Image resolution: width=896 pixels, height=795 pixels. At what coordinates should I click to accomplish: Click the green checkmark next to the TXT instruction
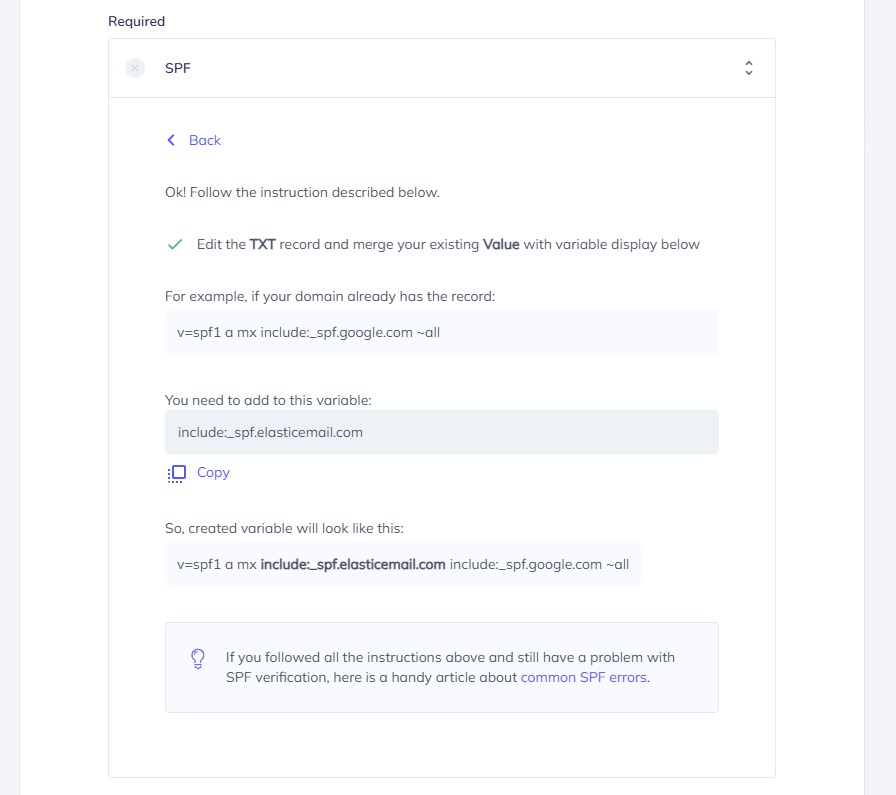pyautogui.click(x=175, y=244)
